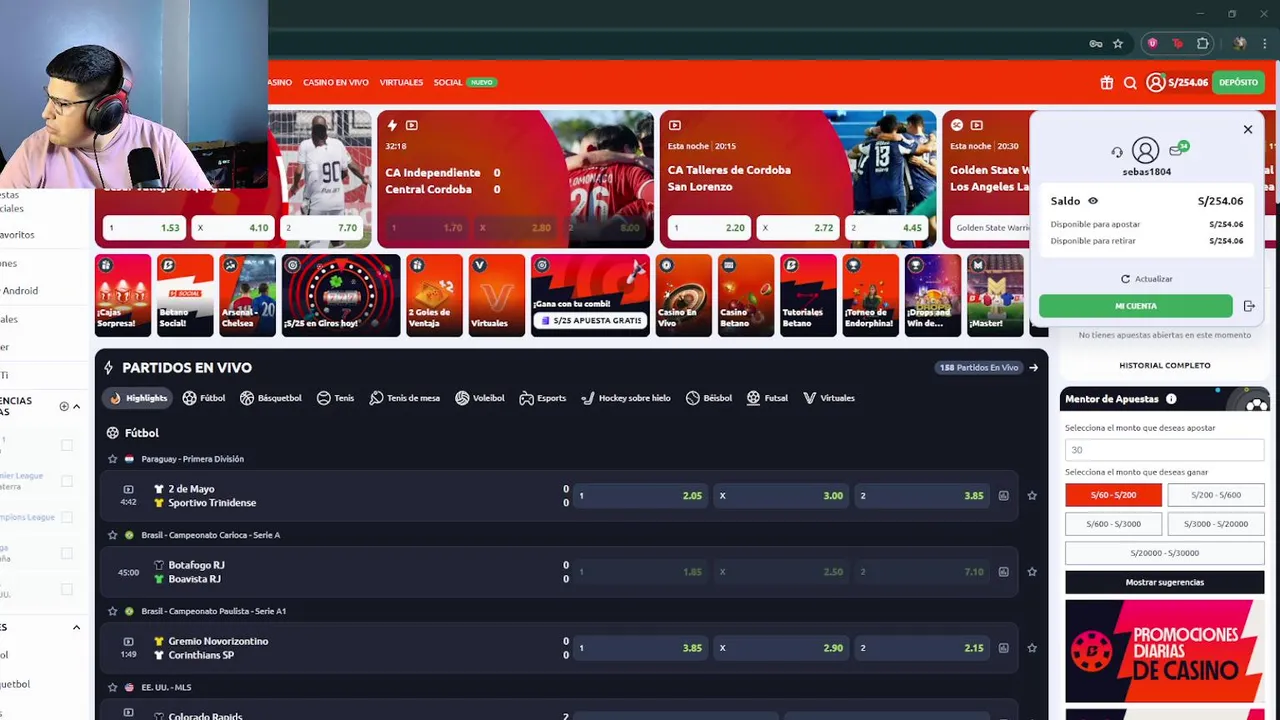The width and height of the screenshot is (1280, 720).
Task: Collapse the sports list chevron in sidebar
Action: pos(76,627)
